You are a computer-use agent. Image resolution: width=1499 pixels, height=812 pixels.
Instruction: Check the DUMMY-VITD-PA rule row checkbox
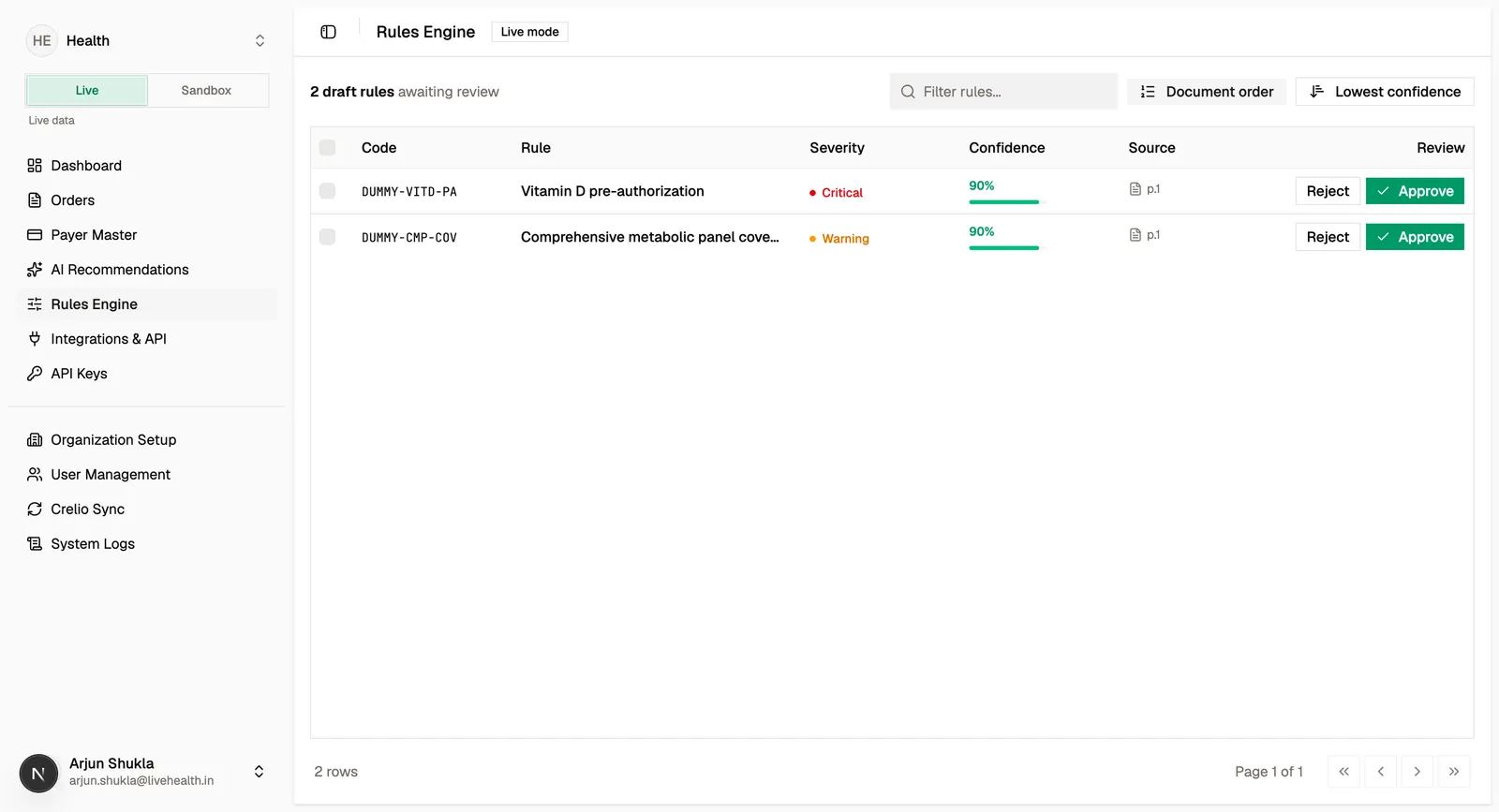327,191
